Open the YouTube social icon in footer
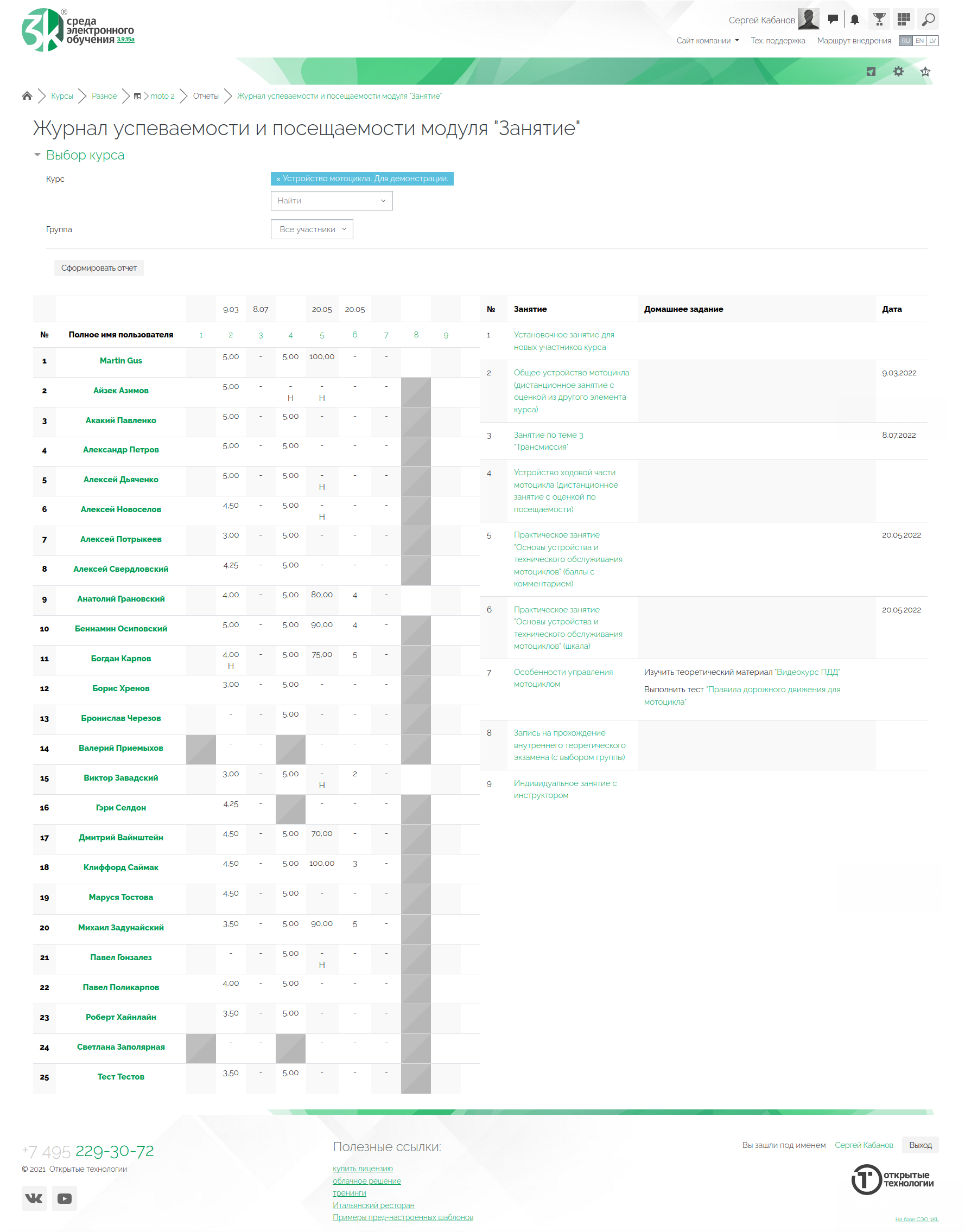 point(65,1198)
